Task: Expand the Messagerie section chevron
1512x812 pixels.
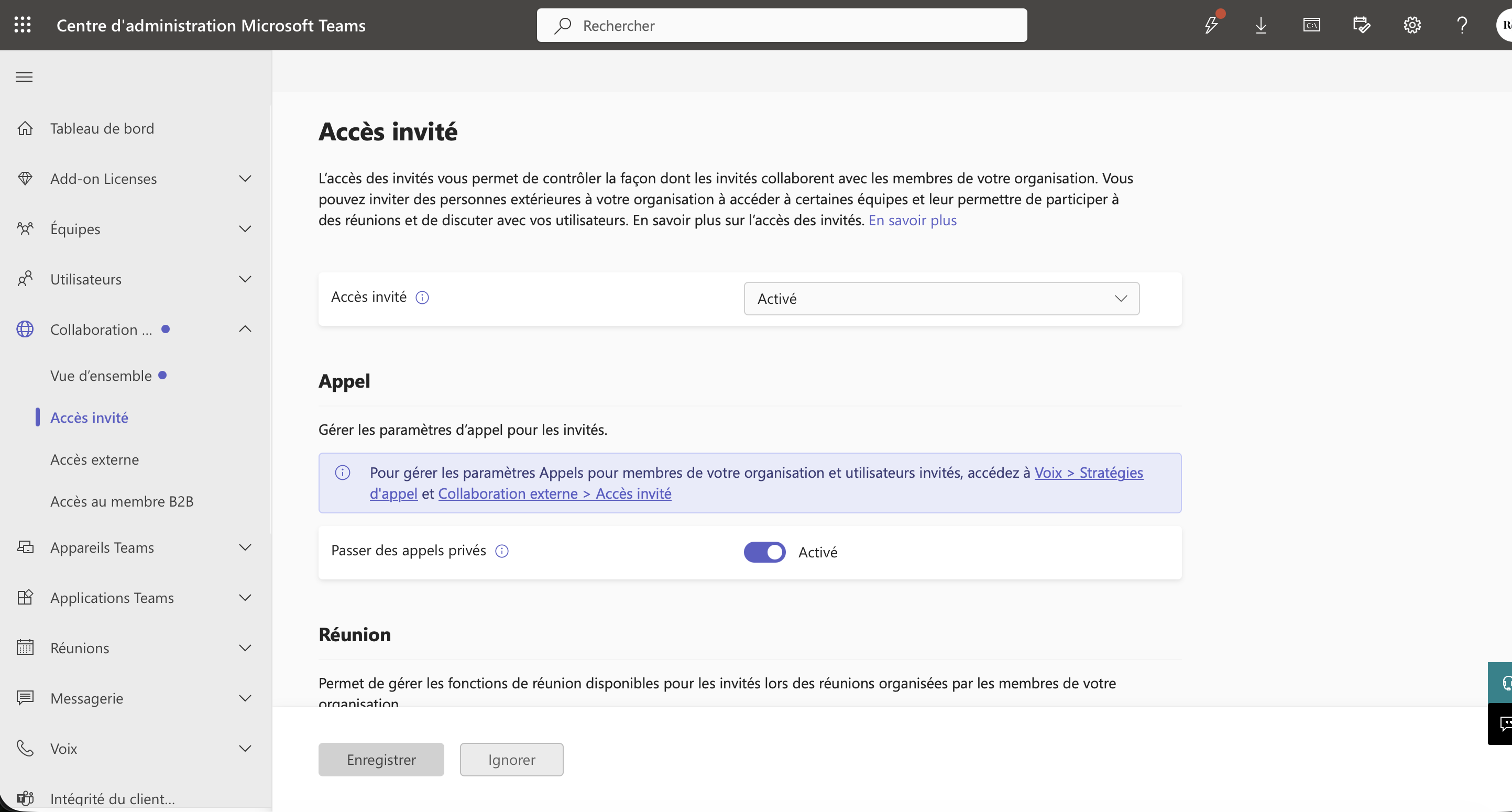Action: 245,698
